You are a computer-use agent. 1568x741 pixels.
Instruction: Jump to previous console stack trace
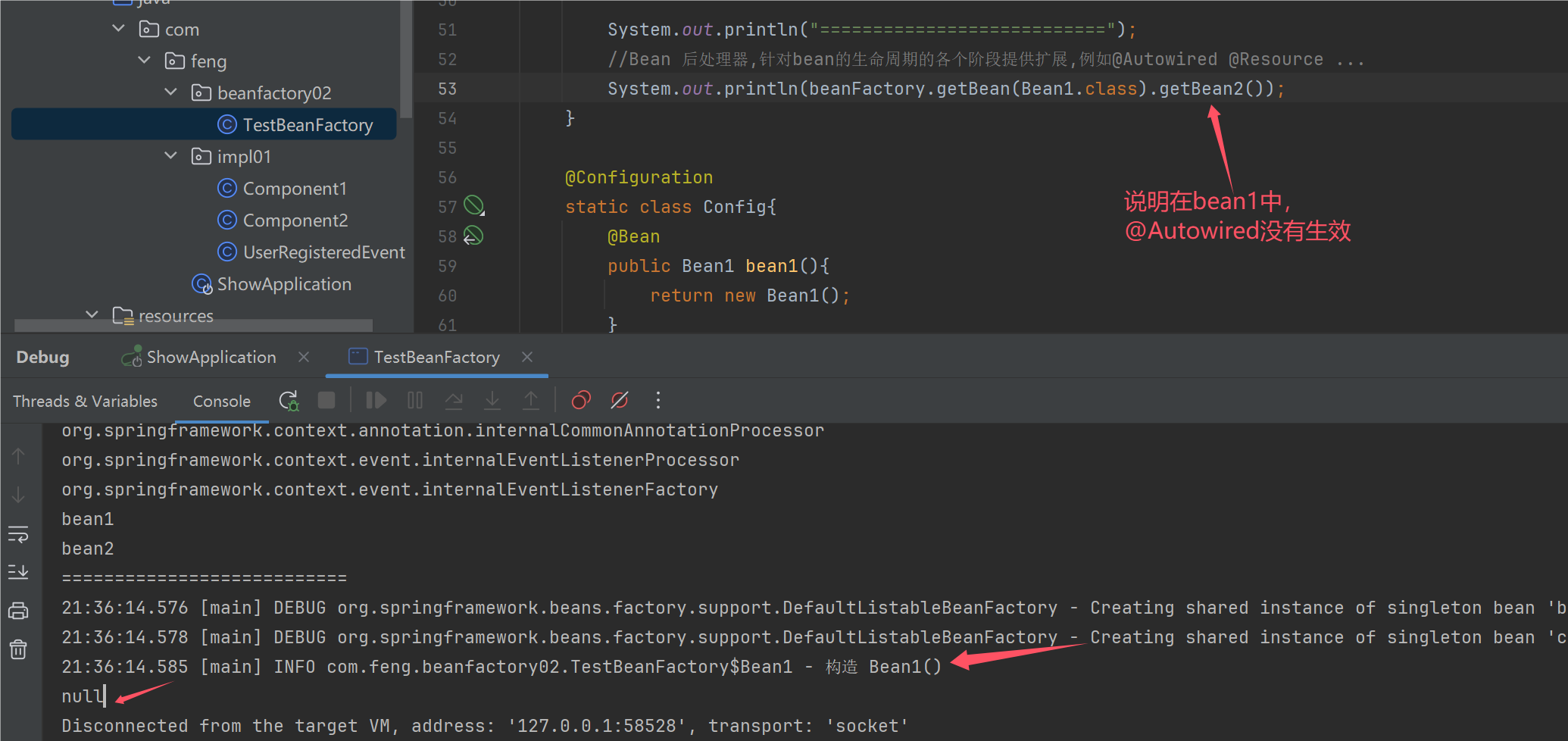point(18,456)
